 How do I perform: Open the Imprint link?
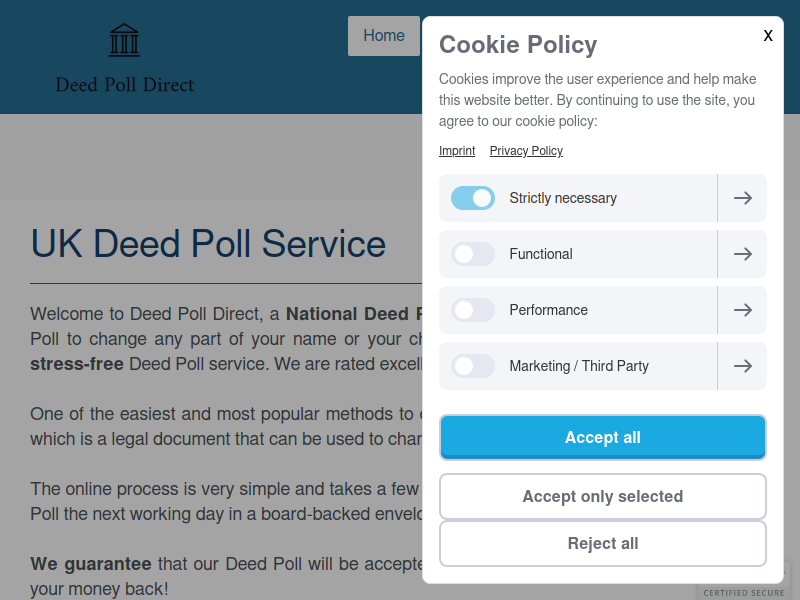coord(457,151)
